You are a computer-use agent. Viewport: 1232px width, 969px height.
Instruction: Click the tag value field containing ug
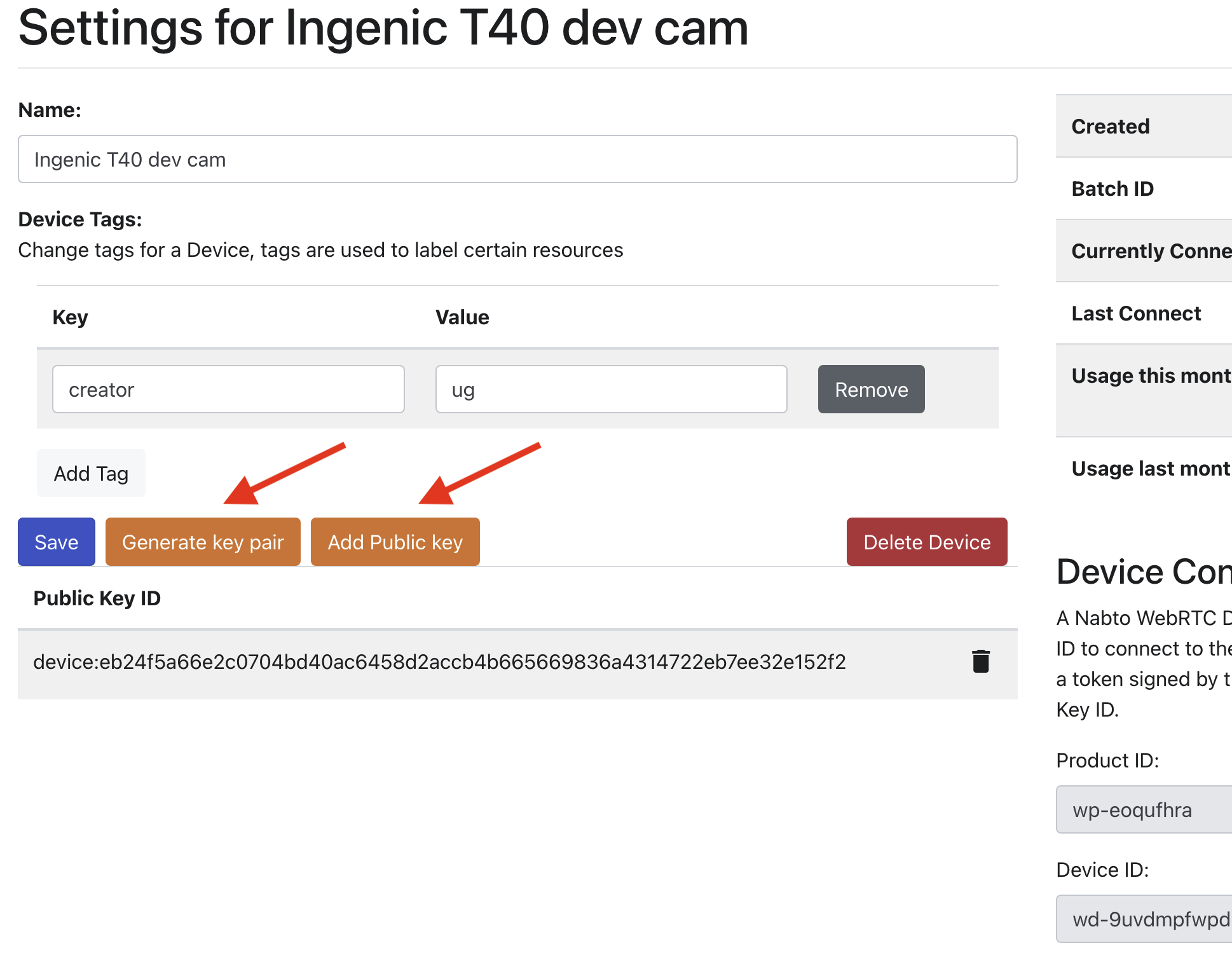(610, 390)
